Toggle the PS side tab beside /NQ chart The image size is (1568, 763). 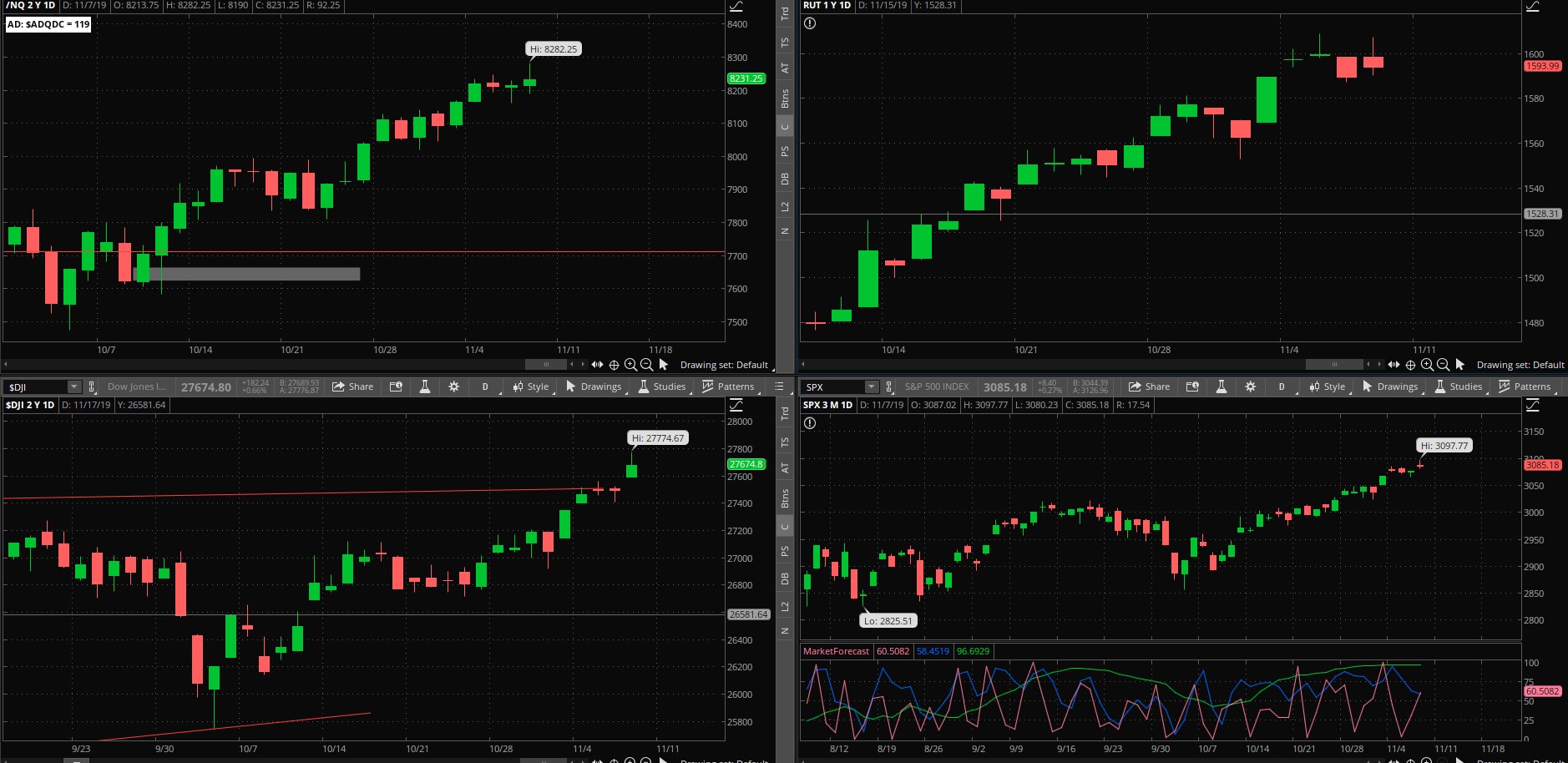(785, 152)
